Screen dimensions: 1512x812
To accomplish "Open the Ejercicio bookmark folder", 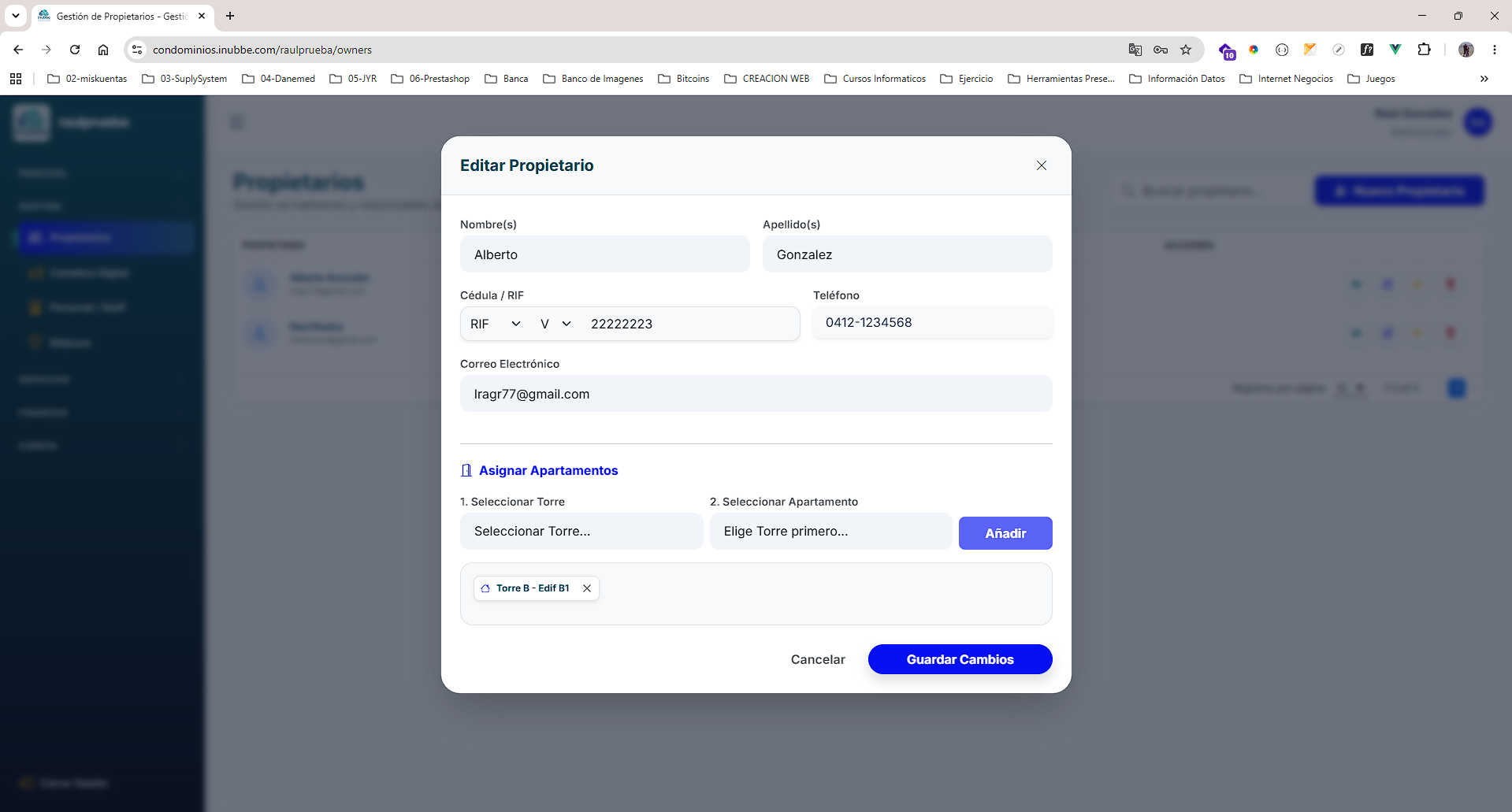I will pos(967,79).
